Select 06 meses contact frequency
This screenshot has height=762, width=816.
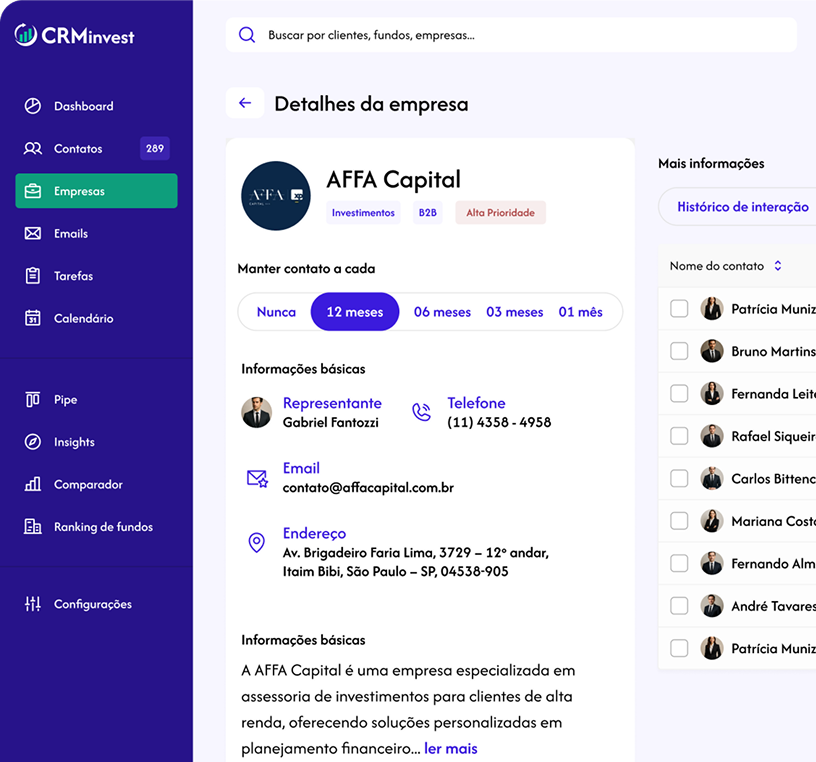point(442,312)
